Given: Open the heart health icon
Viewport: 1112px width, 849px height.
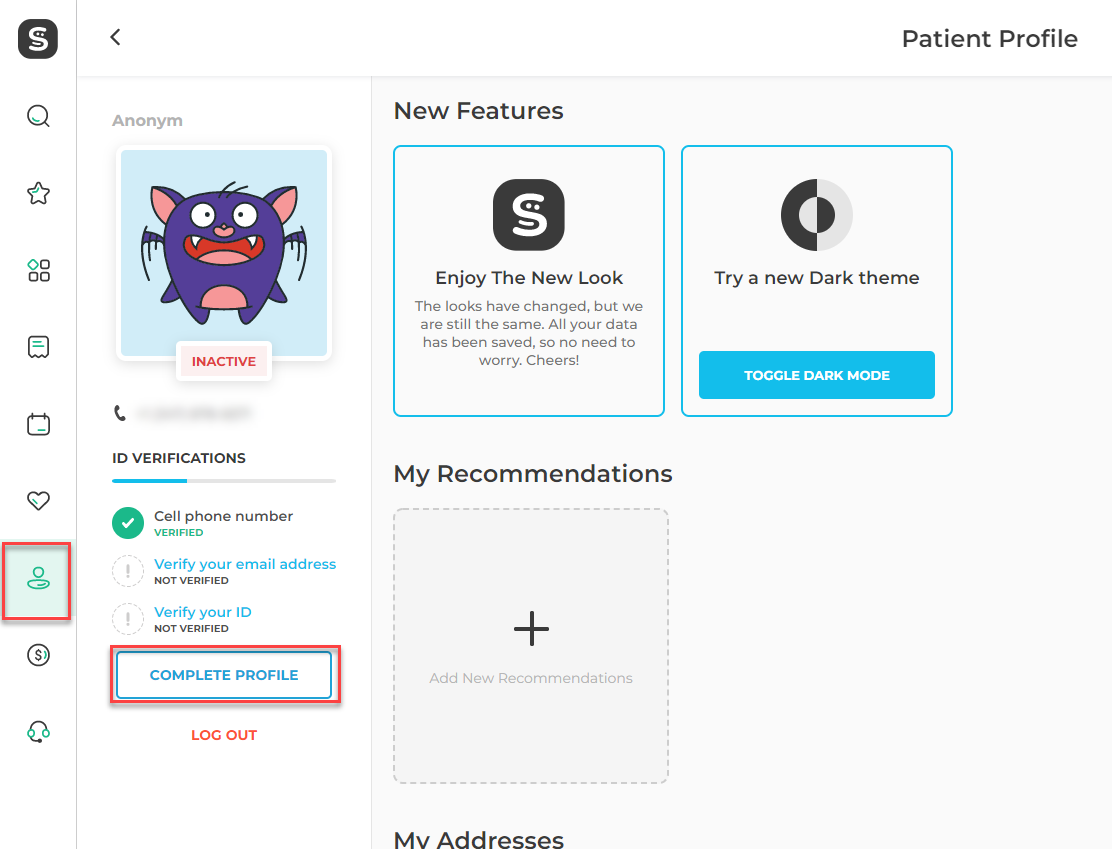Looking at the screenshot, I should 38,501.
